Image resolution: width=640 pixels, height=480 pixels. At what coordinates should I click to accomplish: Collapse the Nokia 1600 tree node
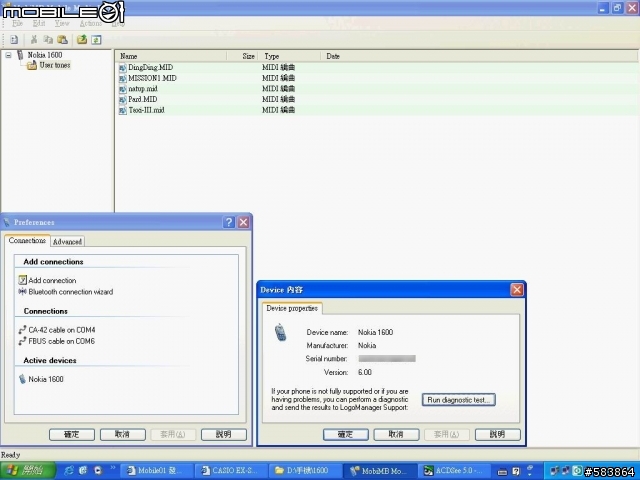9,56
